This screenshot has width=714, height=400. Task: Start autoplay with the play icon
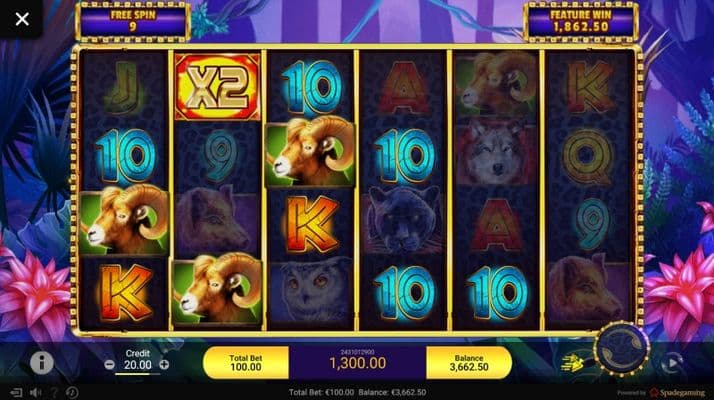pyautogui.click(x=673, y=363)
